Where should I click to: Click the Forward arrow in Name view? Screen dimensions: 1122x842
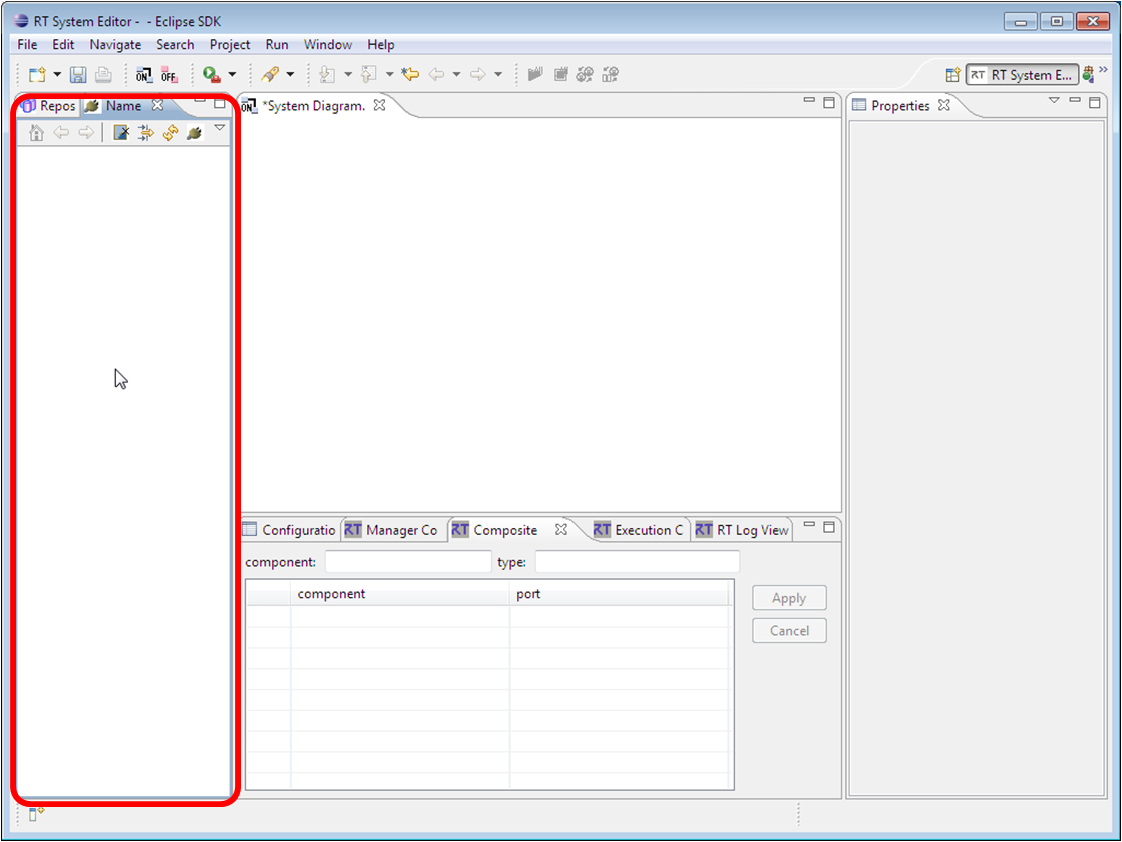[86, 132]
